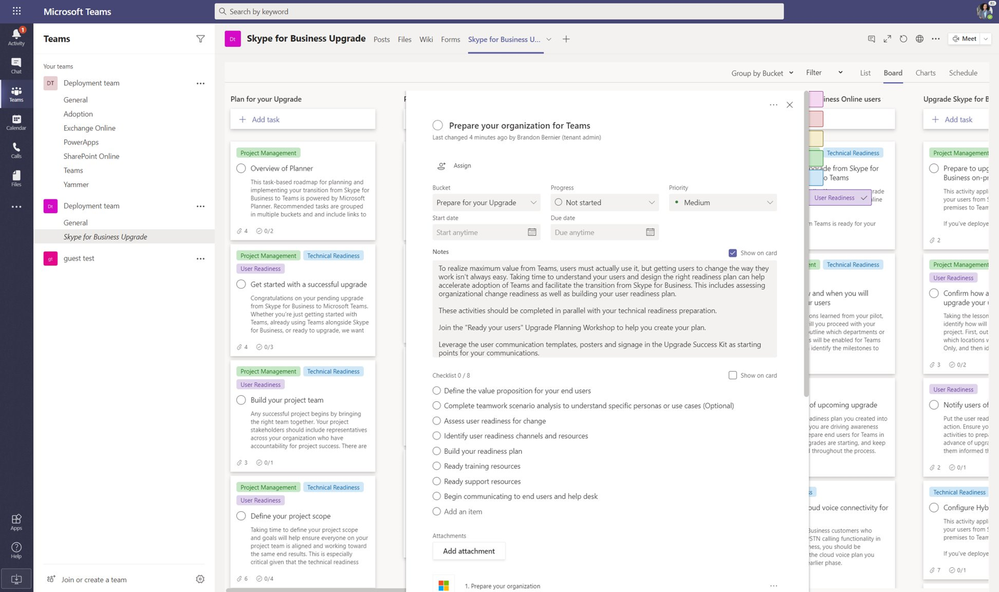
Task: Open the due date calendar picker
Action: (x=650, y=232)
